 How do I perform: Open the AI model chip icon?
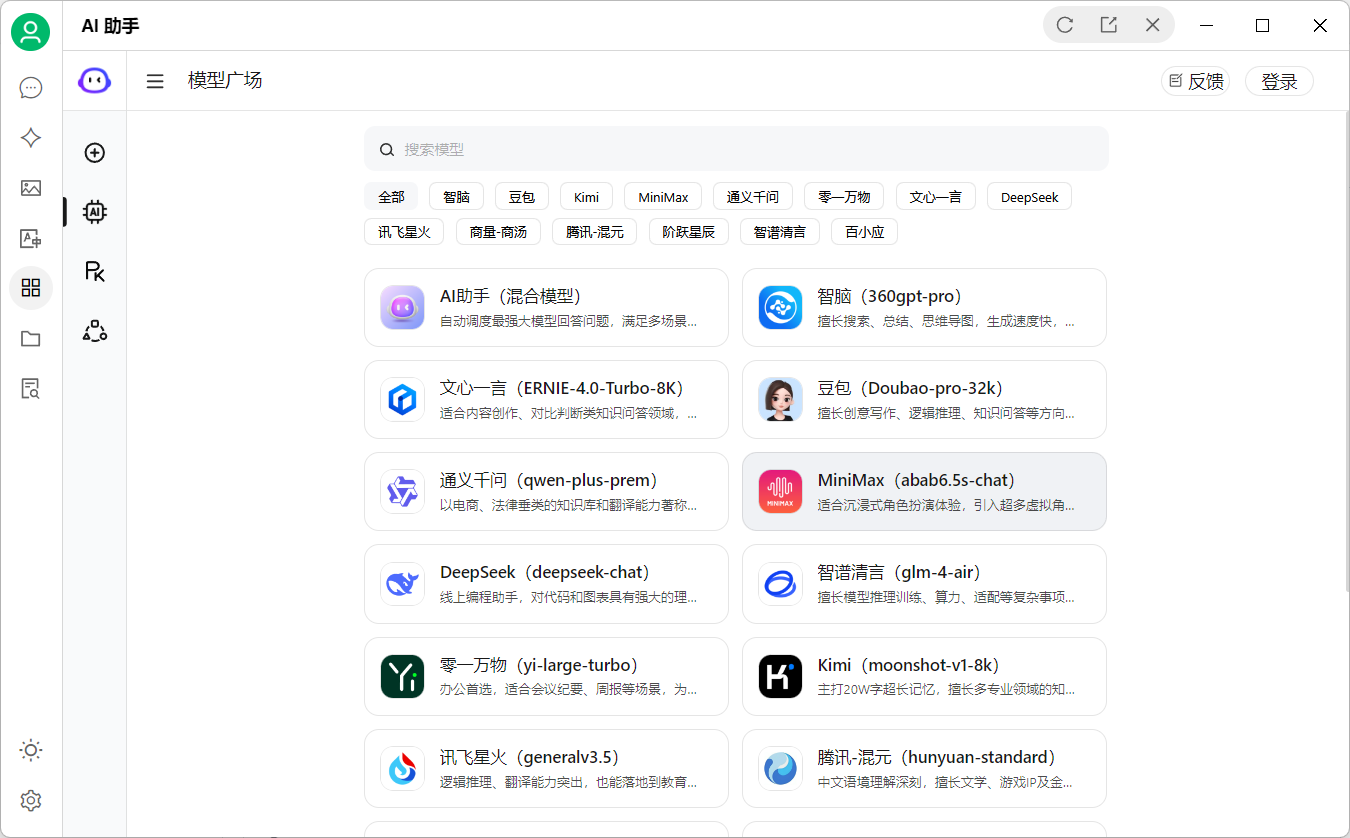(x=93, y=212)
